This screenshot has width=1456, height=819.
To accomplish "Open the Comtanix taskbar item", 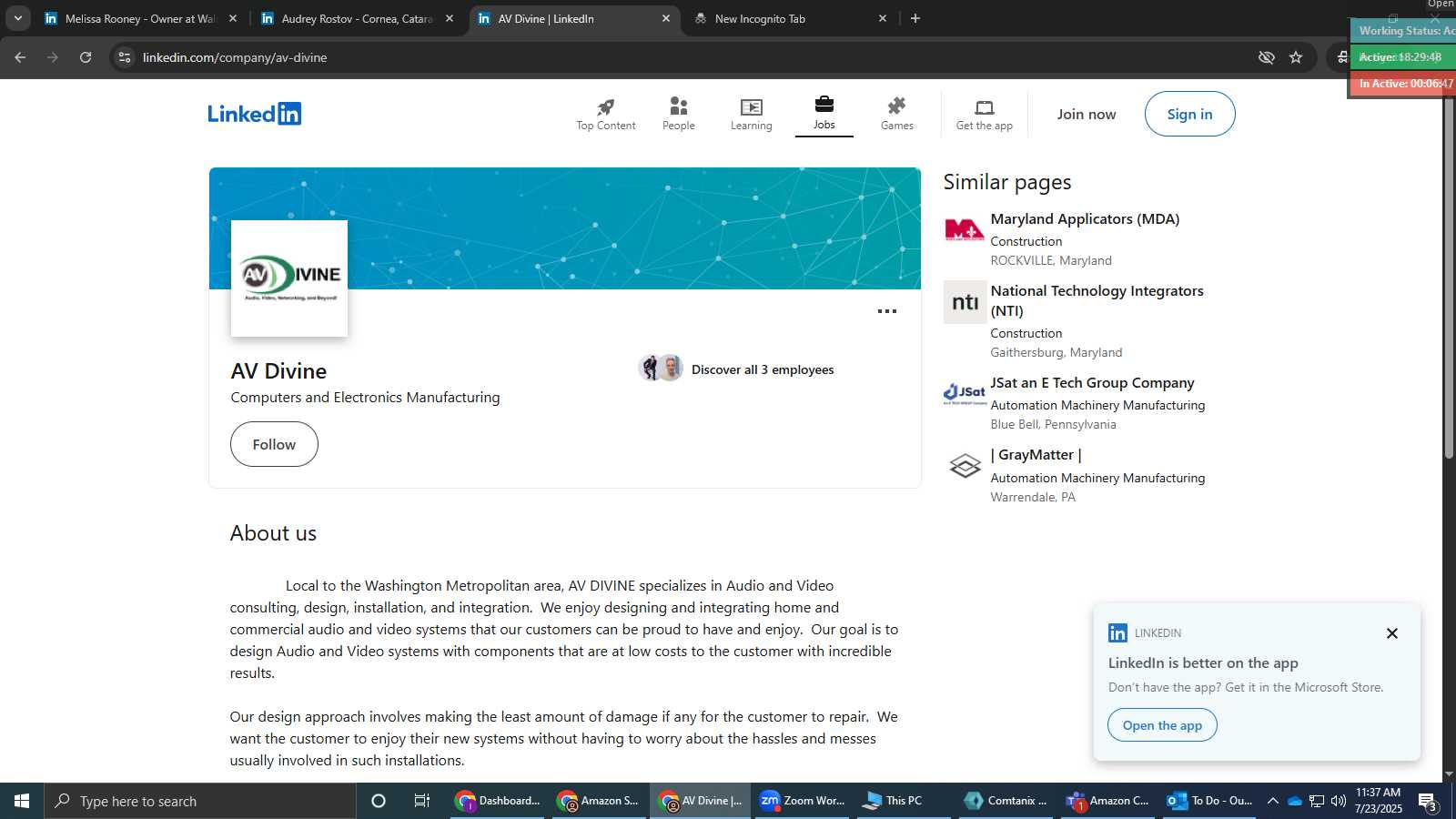I will click(1006, 801).
